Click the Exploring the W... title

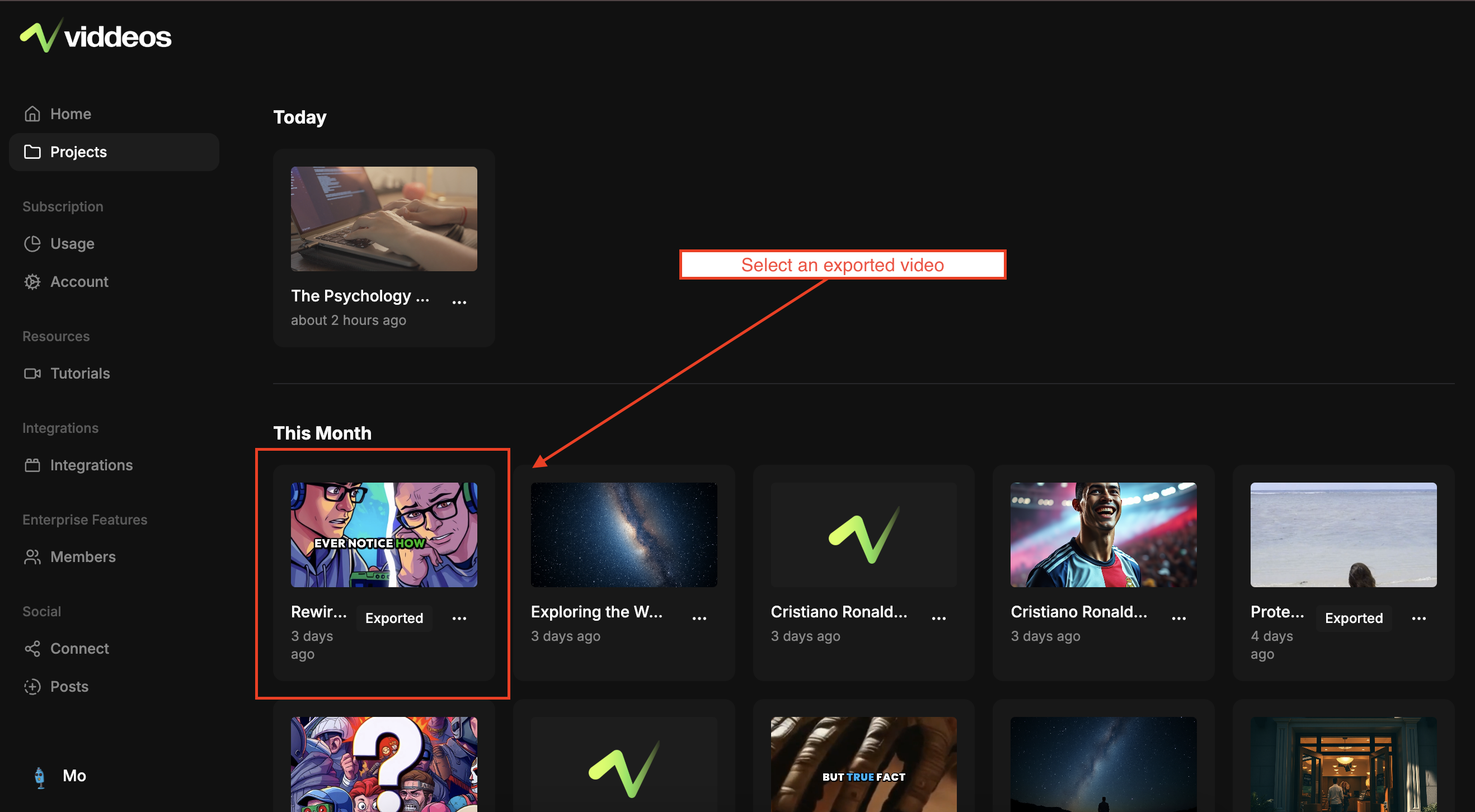click(596, 612)
